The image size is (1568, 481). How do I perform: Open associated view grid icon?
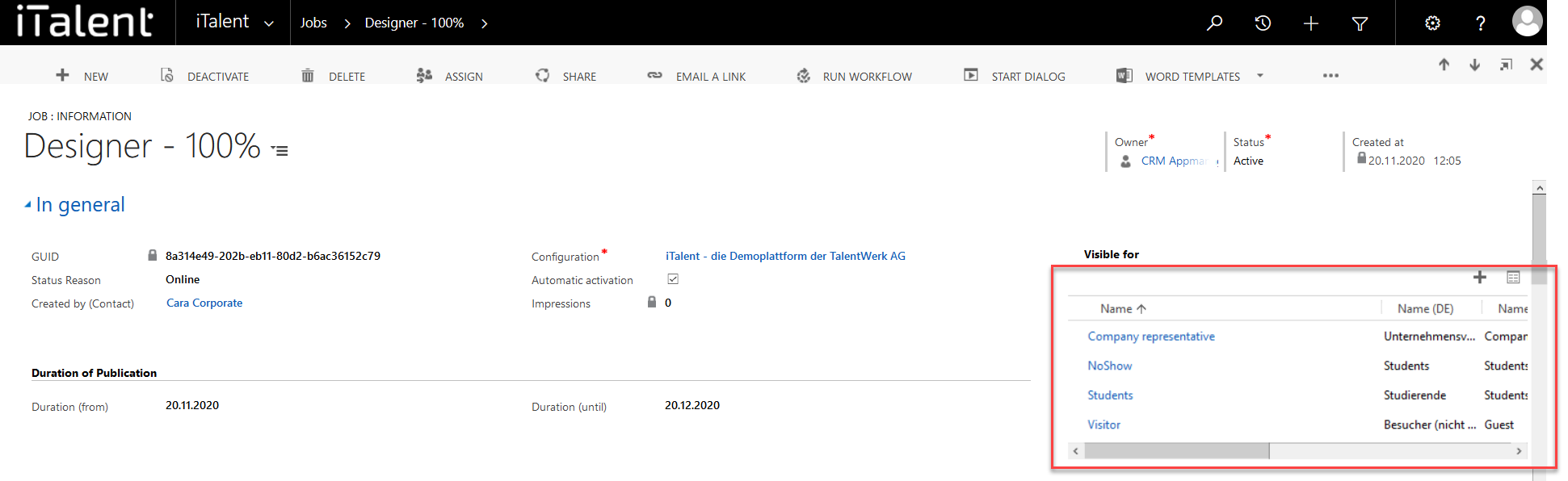tap(1513, 277)
